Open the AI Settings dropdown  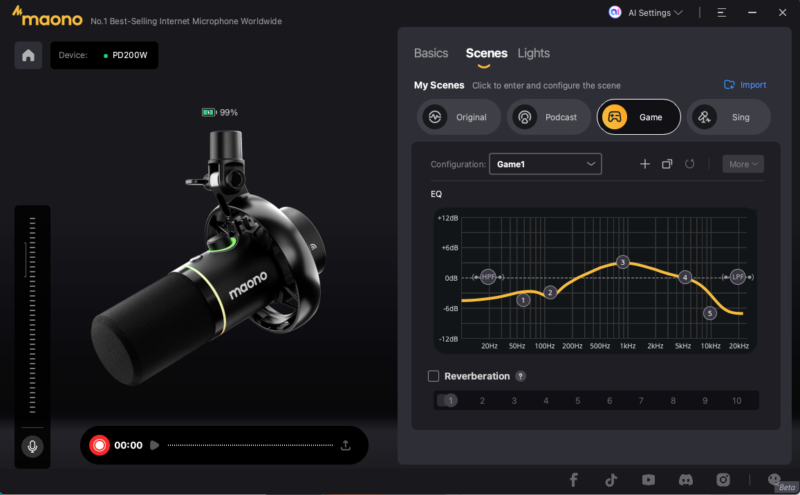646,13
